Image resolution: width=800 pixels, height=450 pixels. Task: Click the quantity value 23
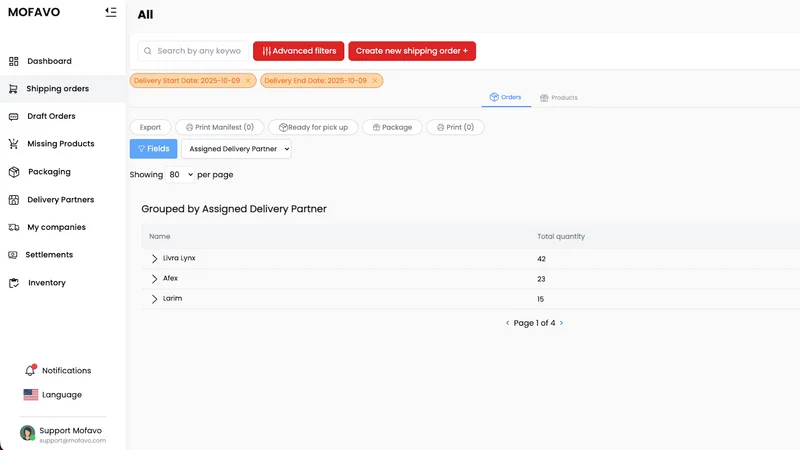(541, 279)
